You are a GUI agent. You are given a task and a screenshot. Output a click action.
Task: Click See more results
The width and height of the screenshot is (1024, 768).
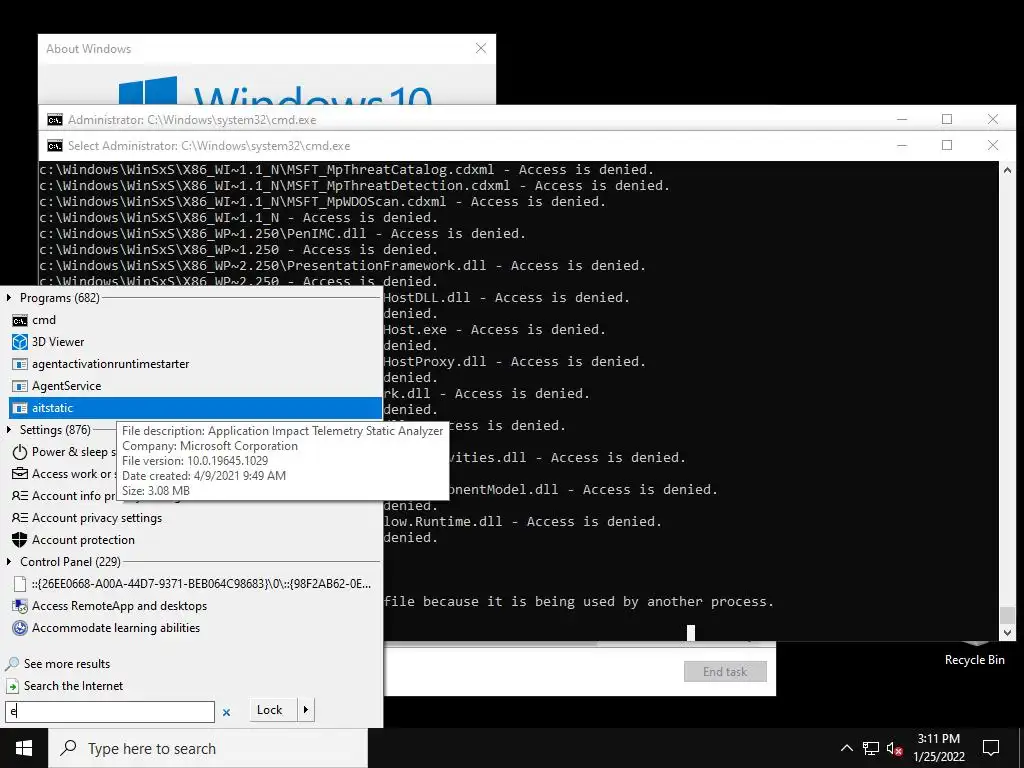tap(67, 664)
